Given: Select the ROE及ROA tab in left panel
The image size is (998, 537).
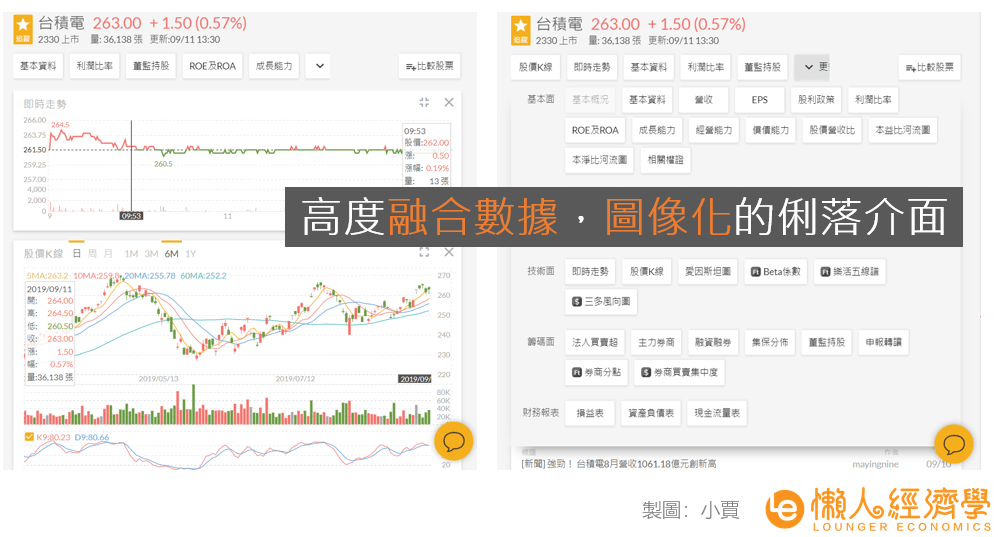Looking at the screenshot, I should 213,66.
